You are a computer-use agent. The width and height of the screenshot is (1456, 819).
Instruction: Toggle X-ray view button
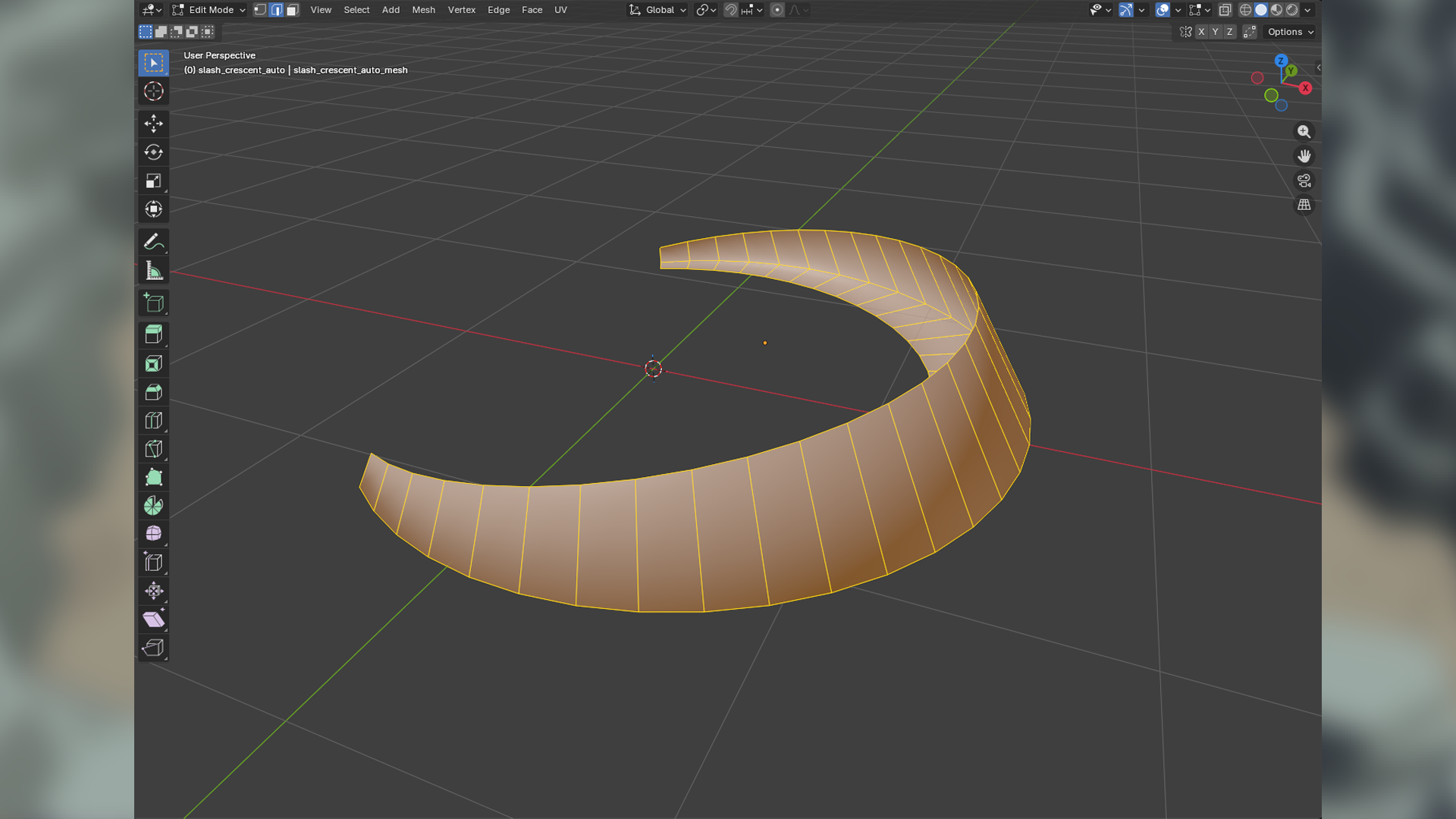(x=1225, y=10)
